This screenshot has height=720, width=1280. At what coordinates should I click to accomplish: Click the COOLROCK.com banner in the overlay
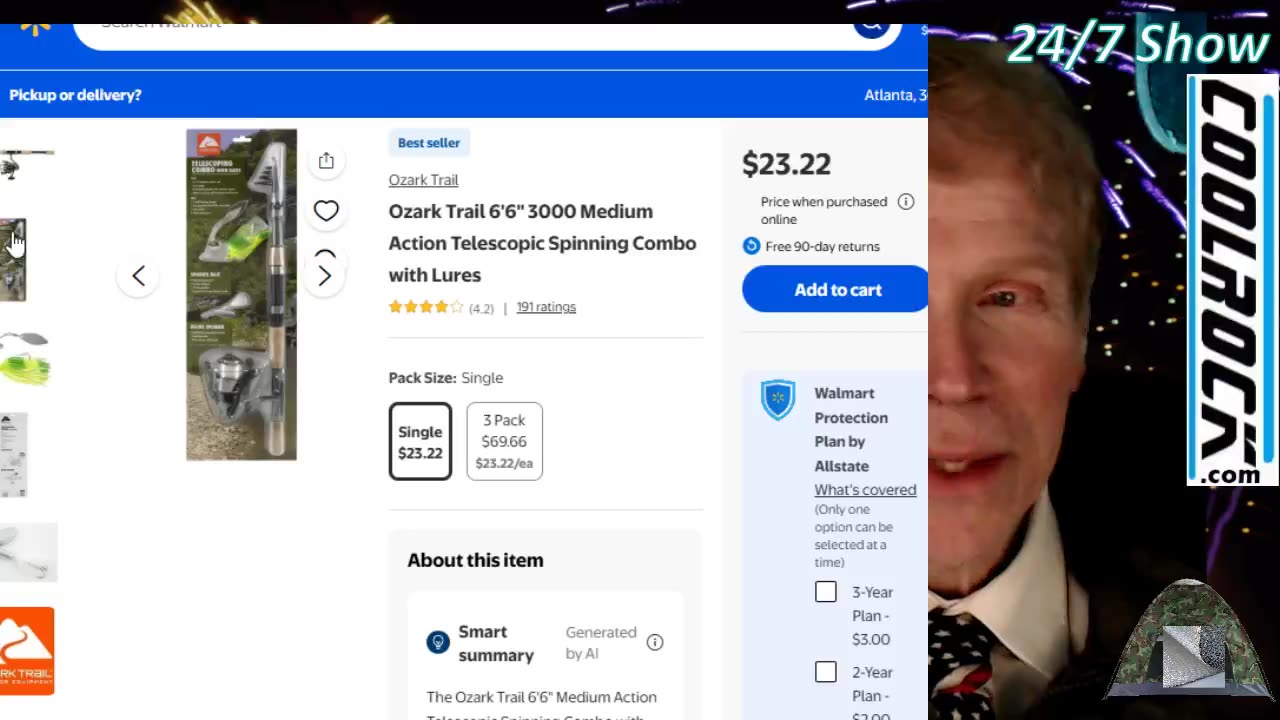click(x=1233, y=281)
